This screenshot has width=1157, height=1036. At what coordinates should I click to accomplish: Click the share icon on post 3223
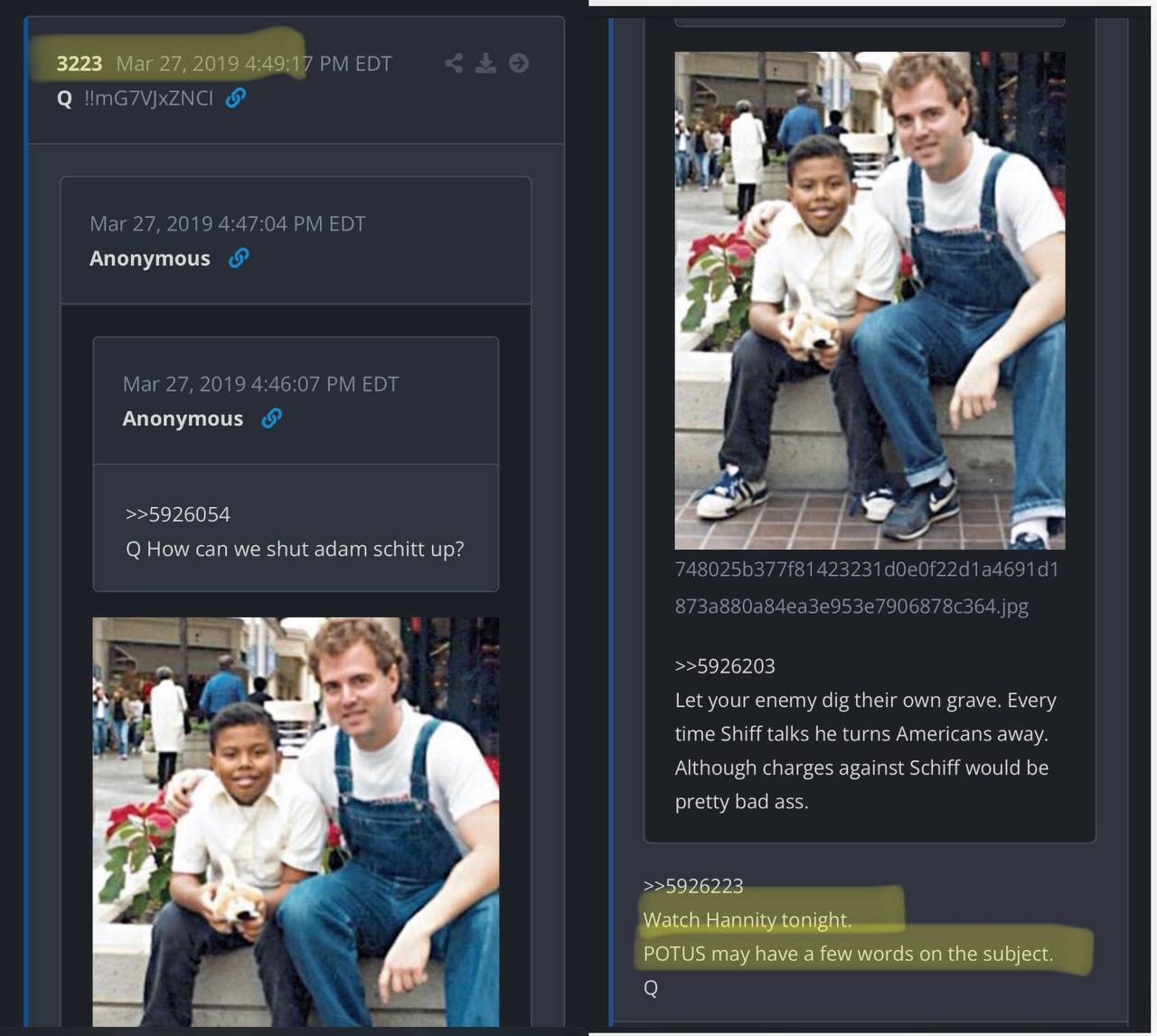[454, 62]
